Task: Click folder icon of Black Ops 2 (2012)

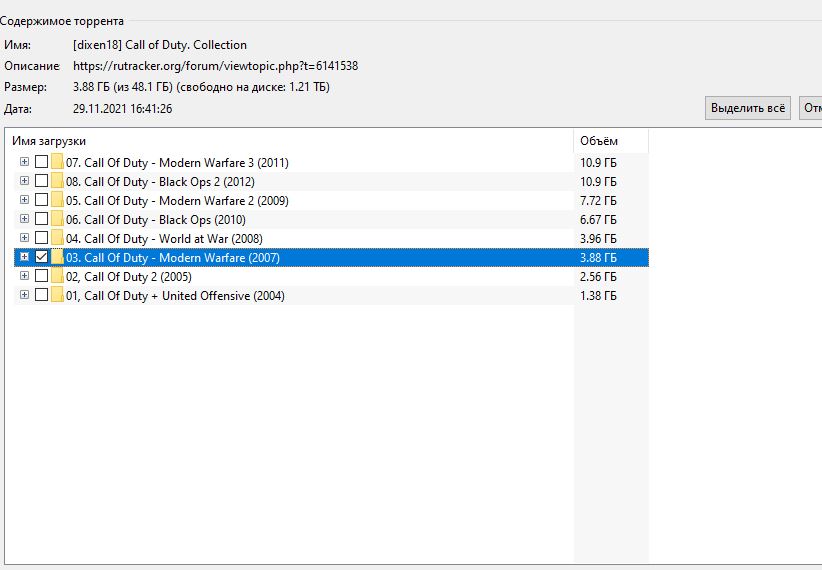Action: pos(57,182)
